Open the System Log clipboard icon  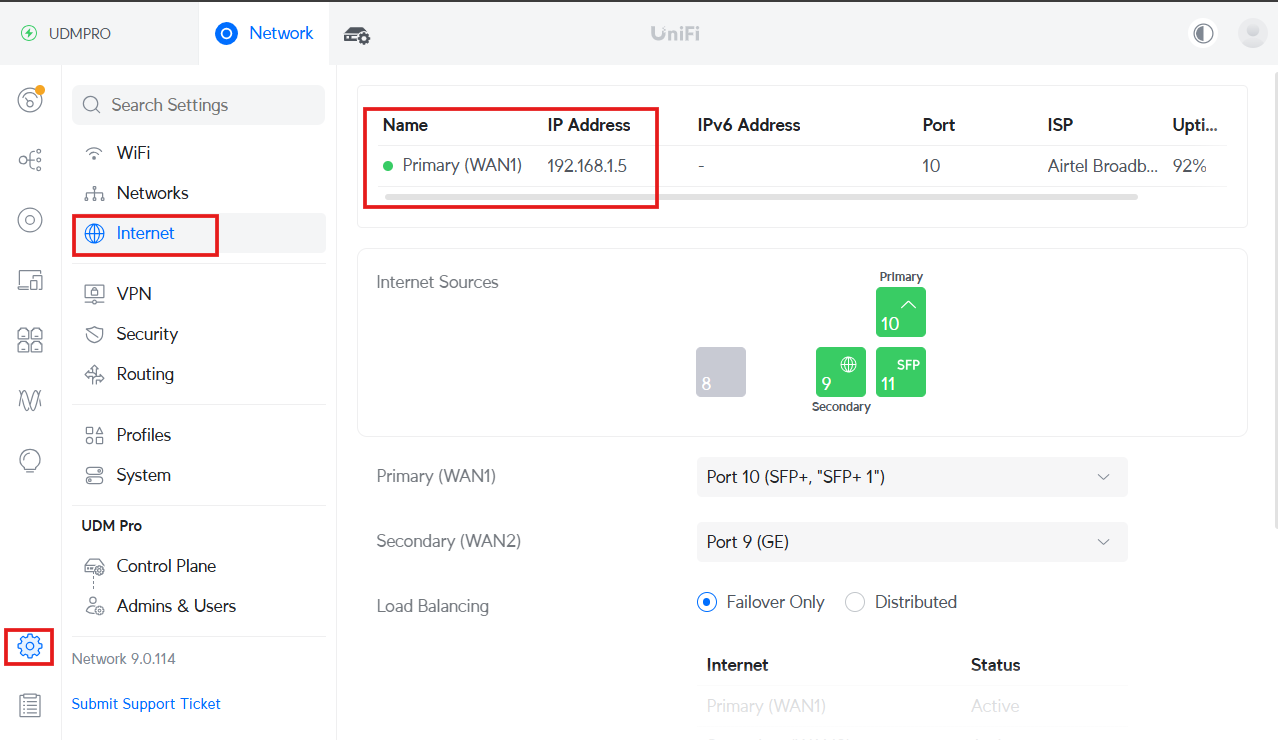[x=30, y=706]
